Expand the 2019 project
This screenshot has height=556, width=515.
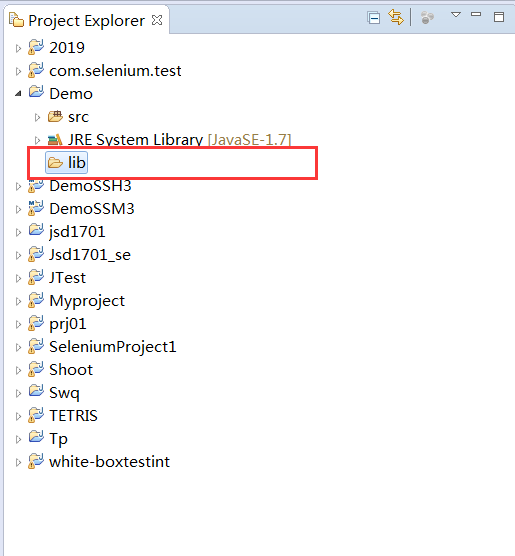(18, 48)
